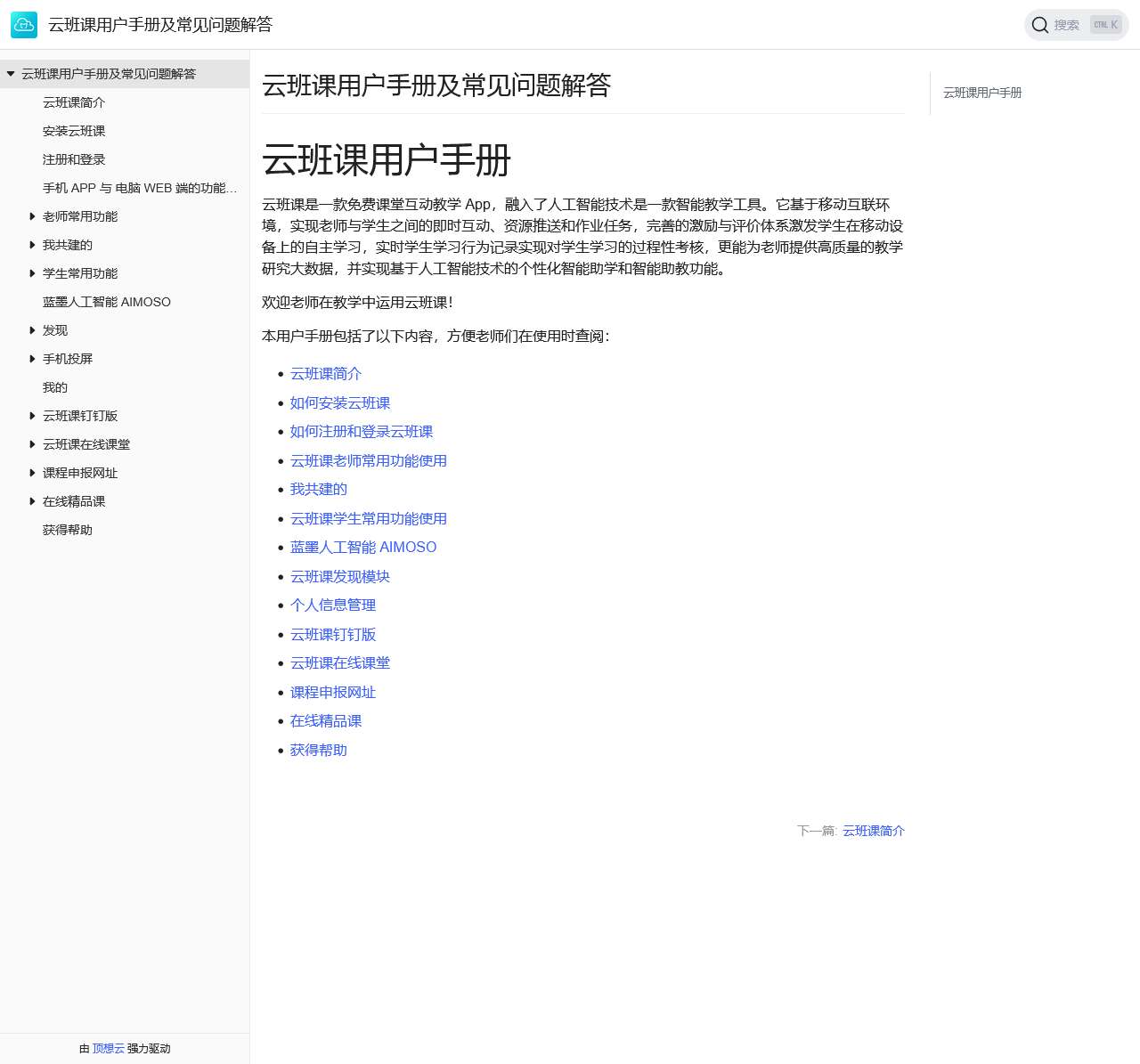Go to next article 云班课简介 link
The height and width of the screenshot is (1064, 1140).
click(873, 831)
